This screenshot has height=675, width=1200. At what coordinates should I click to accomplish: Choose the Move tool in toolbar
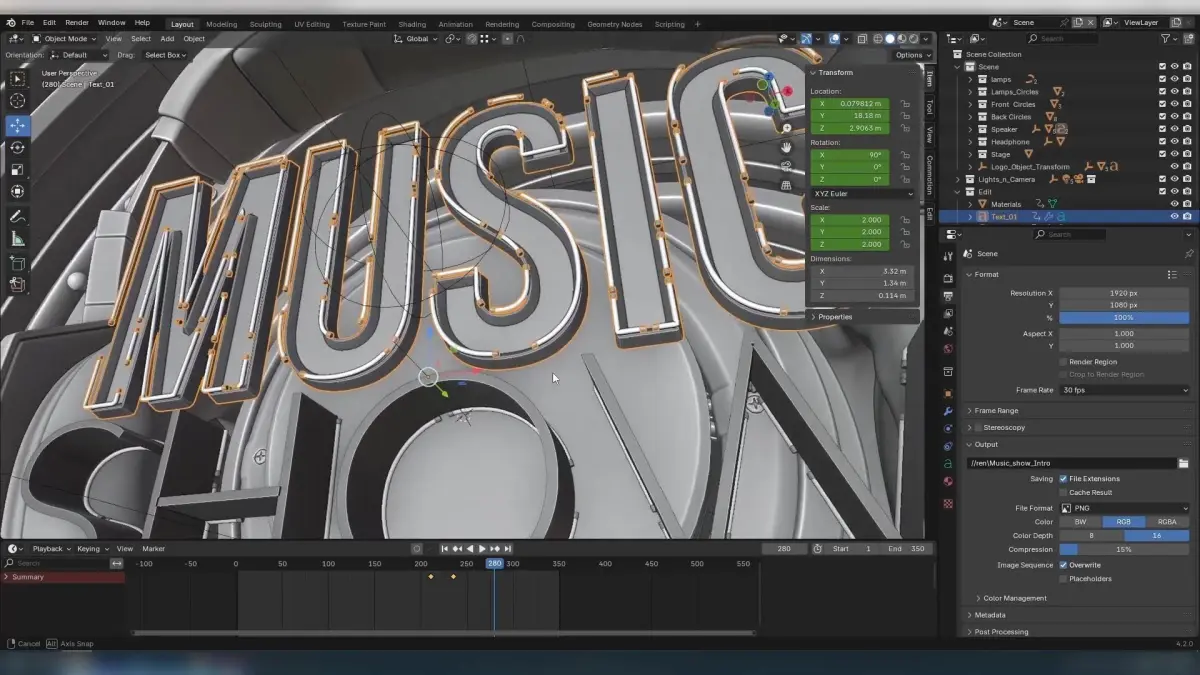18,126
